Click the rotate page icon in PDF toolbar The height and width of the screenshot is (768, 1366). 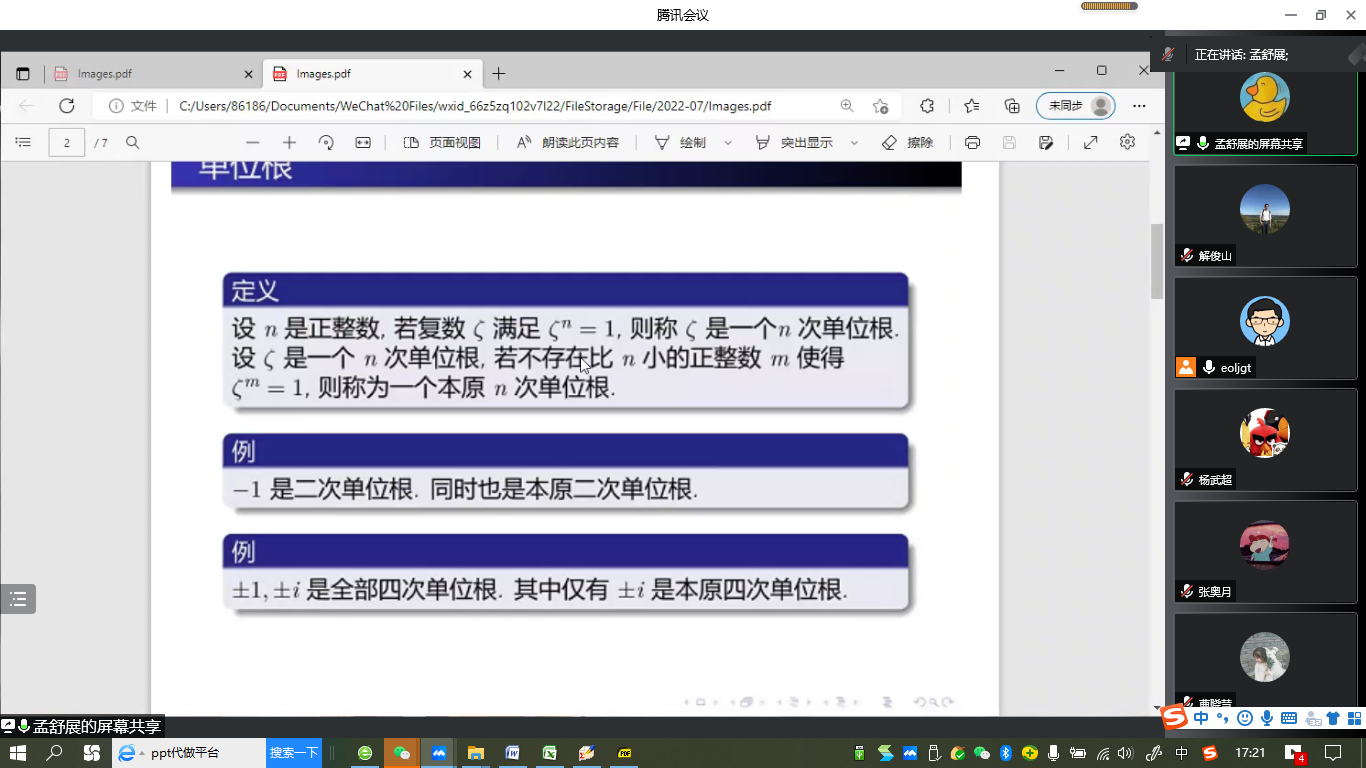(326, 143)
